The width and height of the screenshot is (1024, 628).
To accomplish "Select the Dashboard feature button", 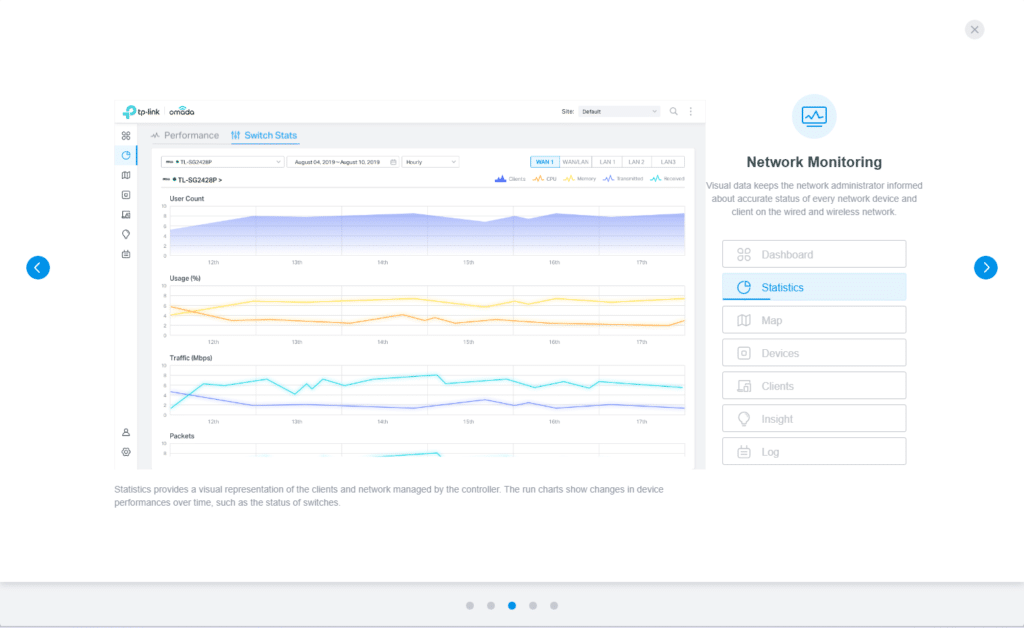I will click(x=813, y=254).
